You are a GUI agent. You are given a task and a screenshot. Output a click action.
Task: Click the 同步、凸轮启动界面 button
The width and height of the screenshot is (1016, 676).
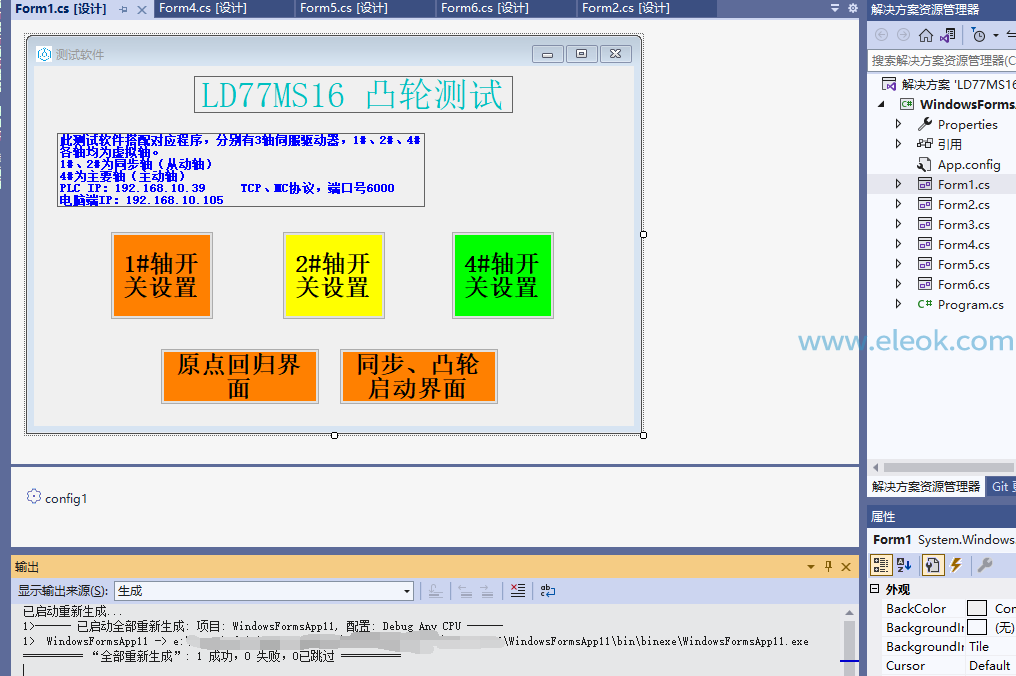point(419,377)
